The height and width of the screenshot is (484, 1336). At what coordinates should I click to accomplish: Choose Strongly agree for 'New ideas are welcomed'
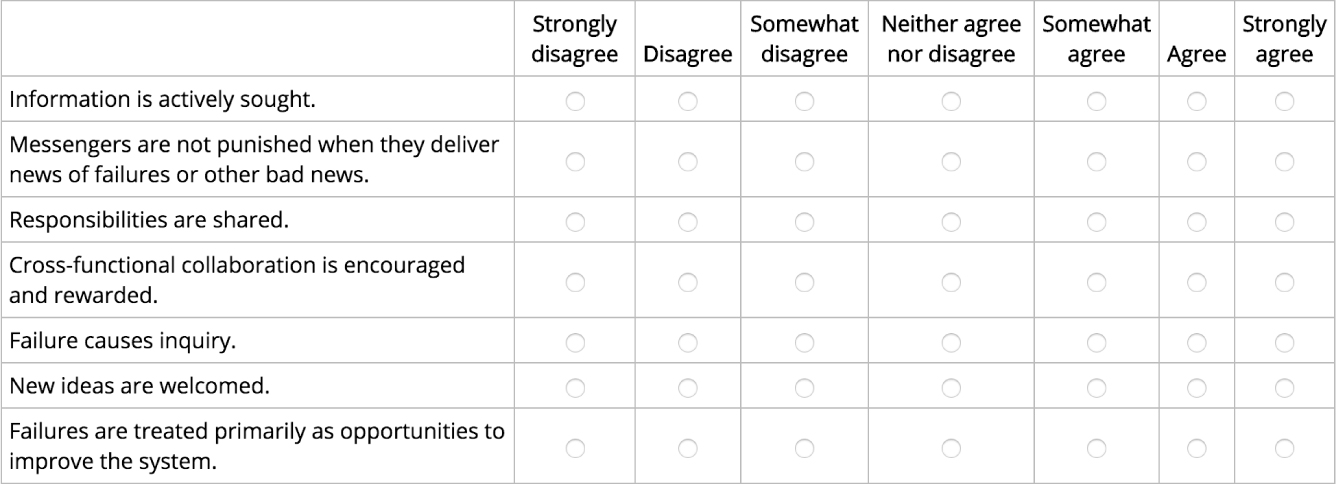click(1284, 385)
